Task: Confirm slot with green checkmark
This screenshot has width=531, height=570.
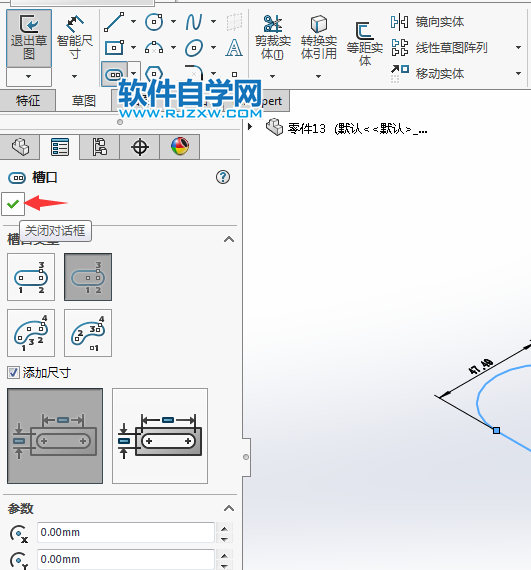Action: coord(13,204)
